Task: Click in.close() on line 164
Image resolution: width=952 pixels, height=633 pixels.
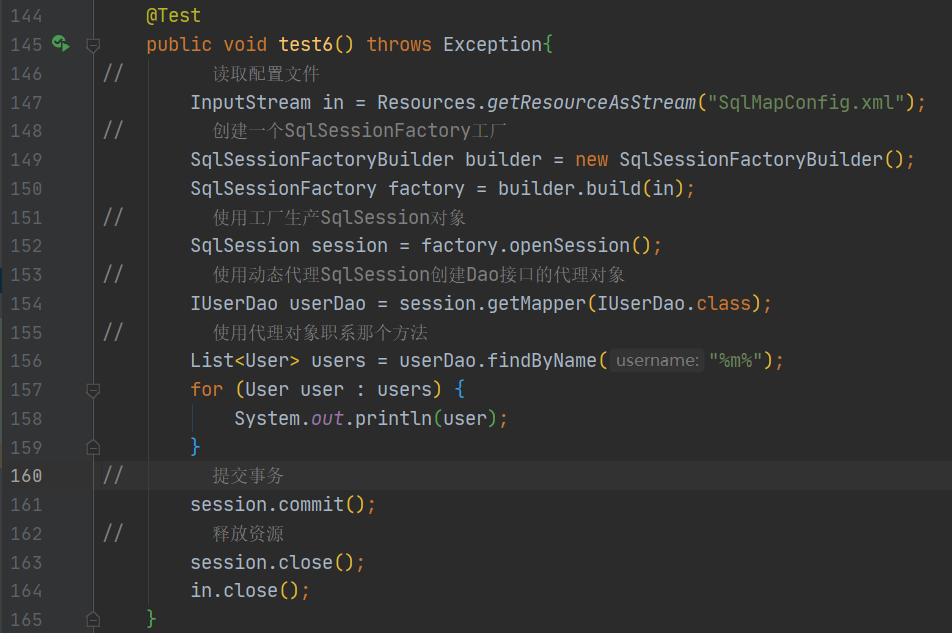Action: [x=245, y=591]
